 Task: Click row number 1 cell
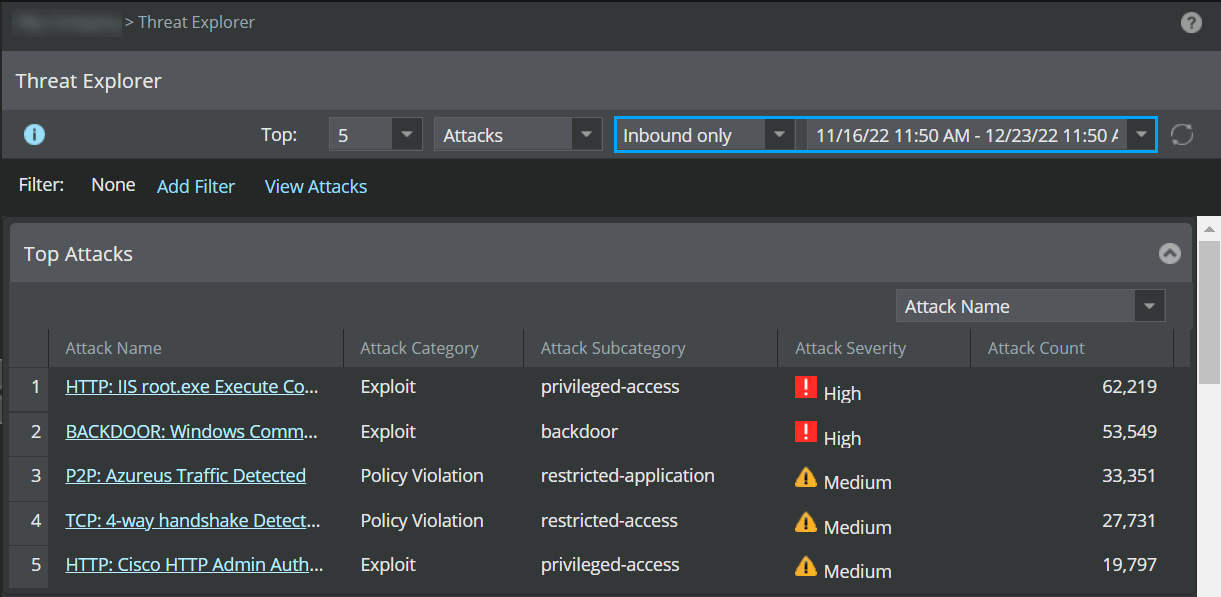[30, 387]
